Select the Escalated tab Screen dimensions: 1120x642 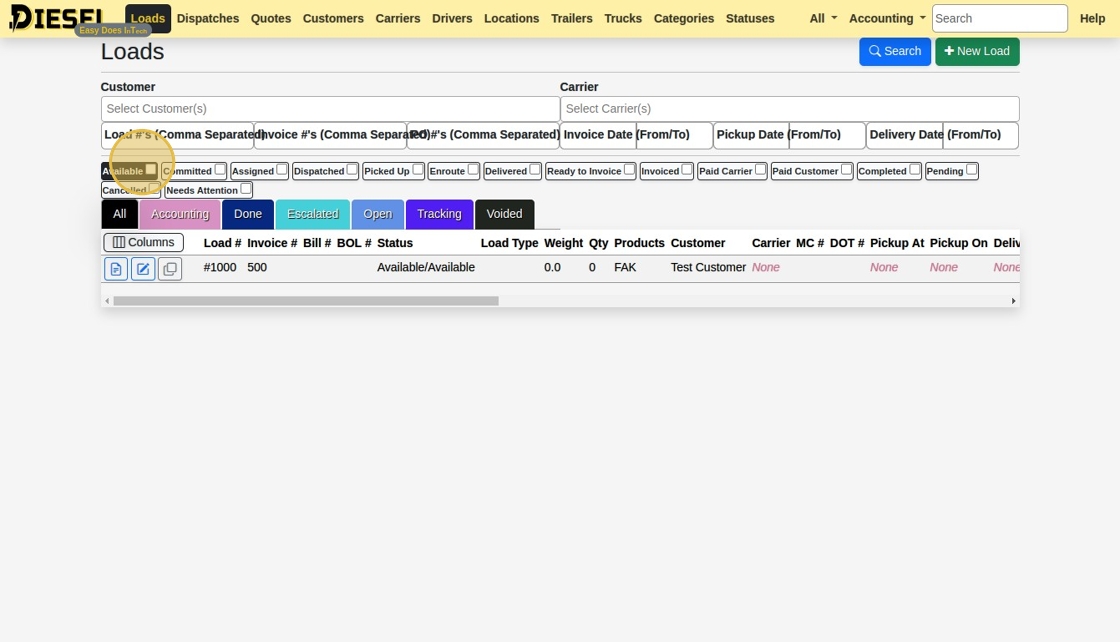(313, 214)
